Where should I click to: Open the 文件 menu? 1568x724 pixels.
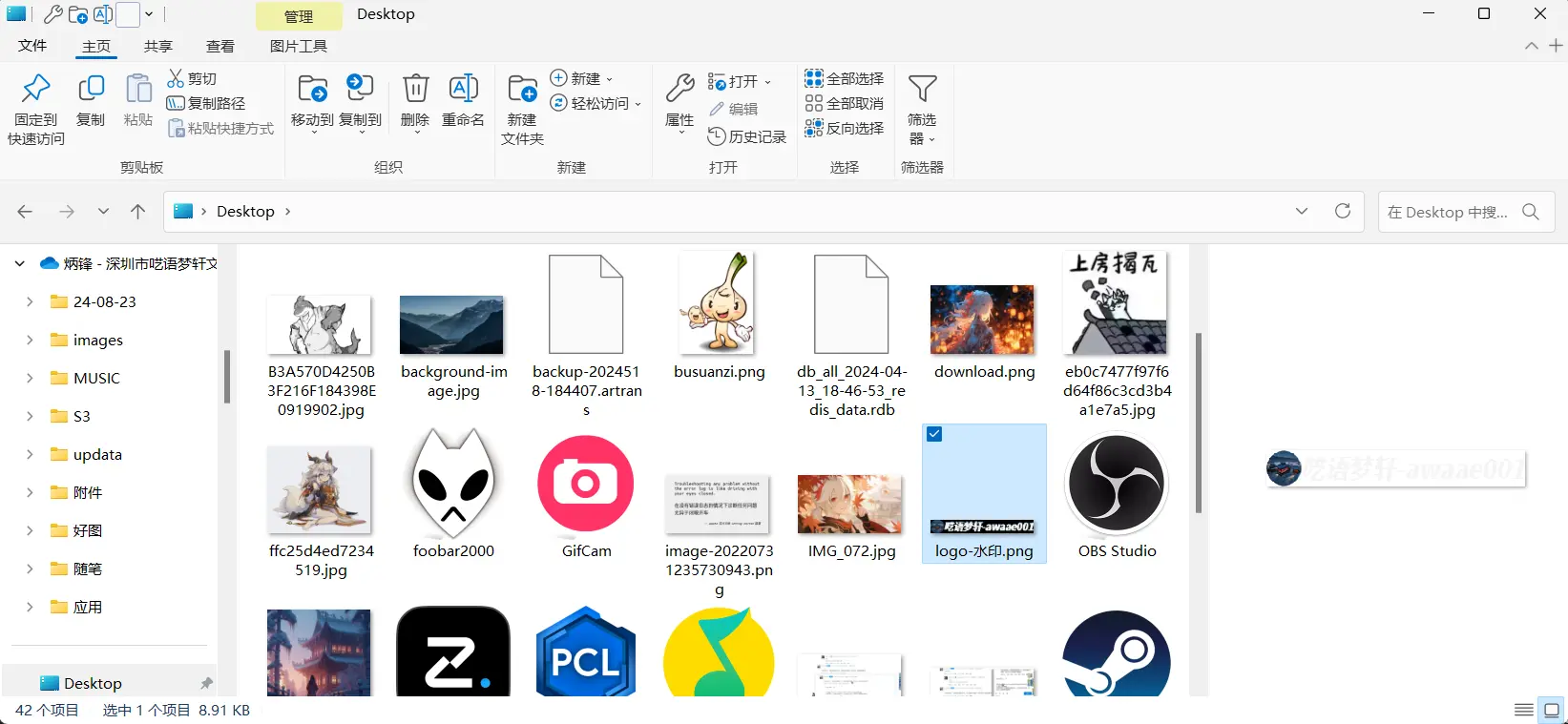[32, 46]
